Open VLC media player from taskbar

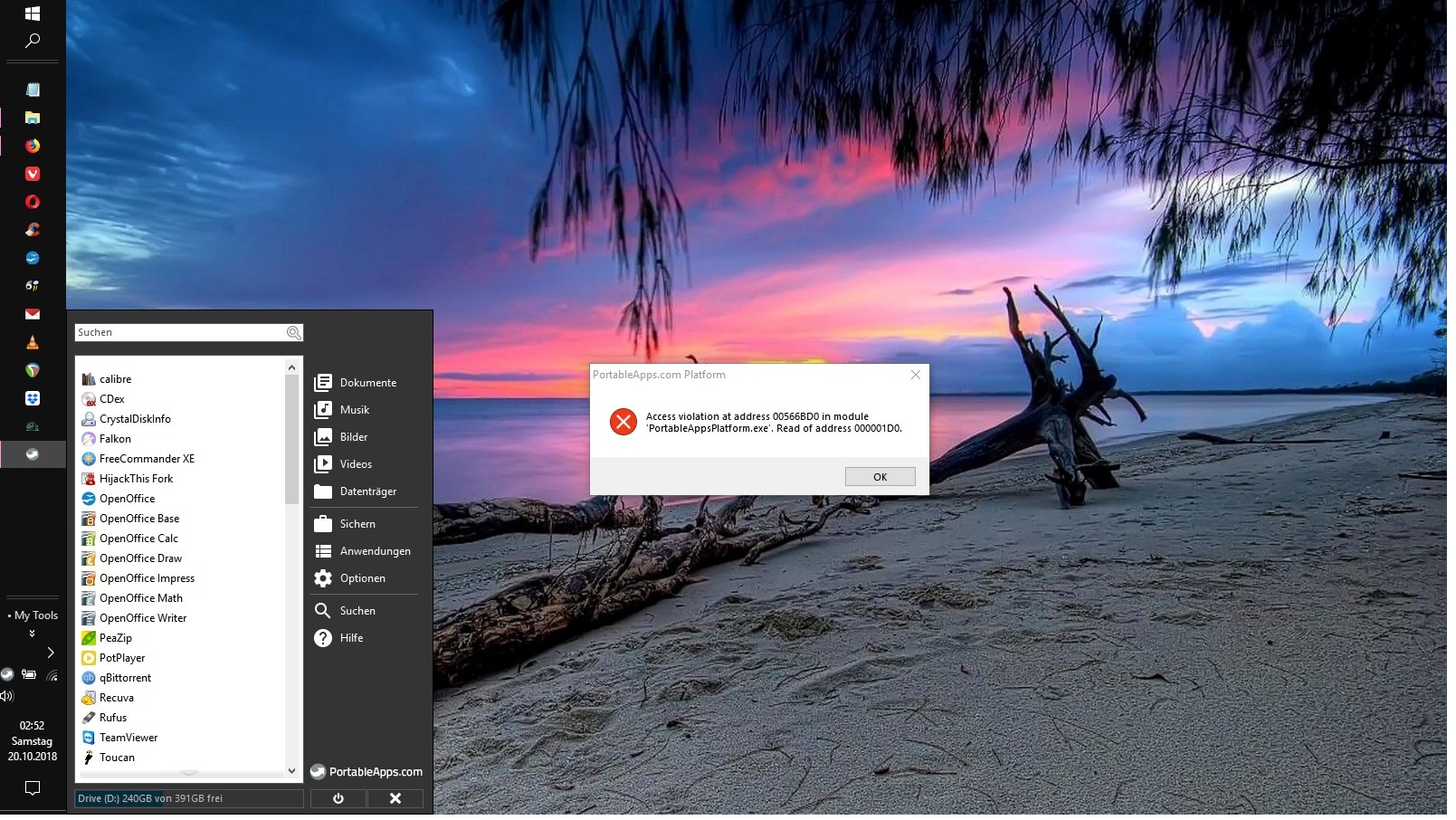pyautogui.click(x=33, y=342)
